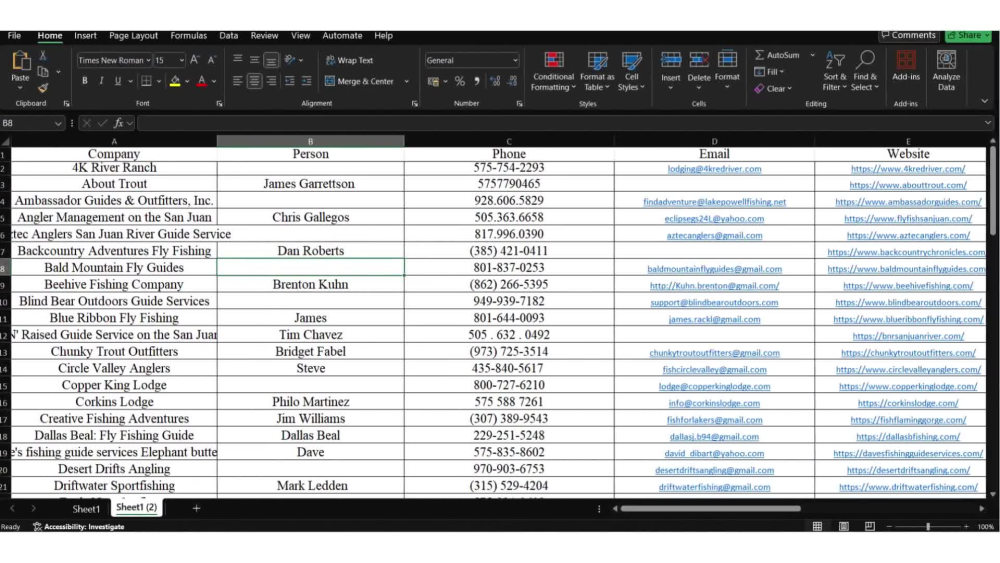Switch to the Page Layout tab
1000x563 pixels.
tap(133, 36)
